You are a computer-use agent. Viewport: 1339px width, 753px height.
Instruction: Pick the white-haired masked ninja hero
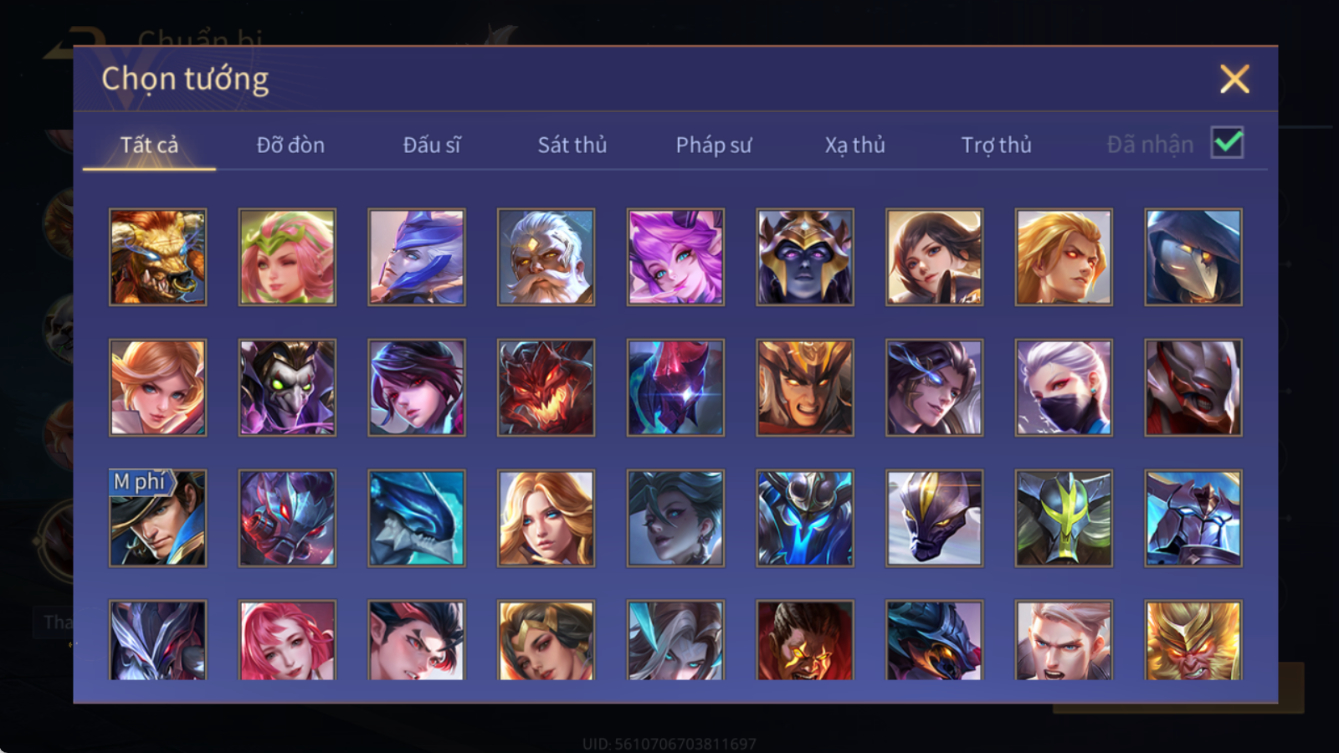coord(1064,388)
